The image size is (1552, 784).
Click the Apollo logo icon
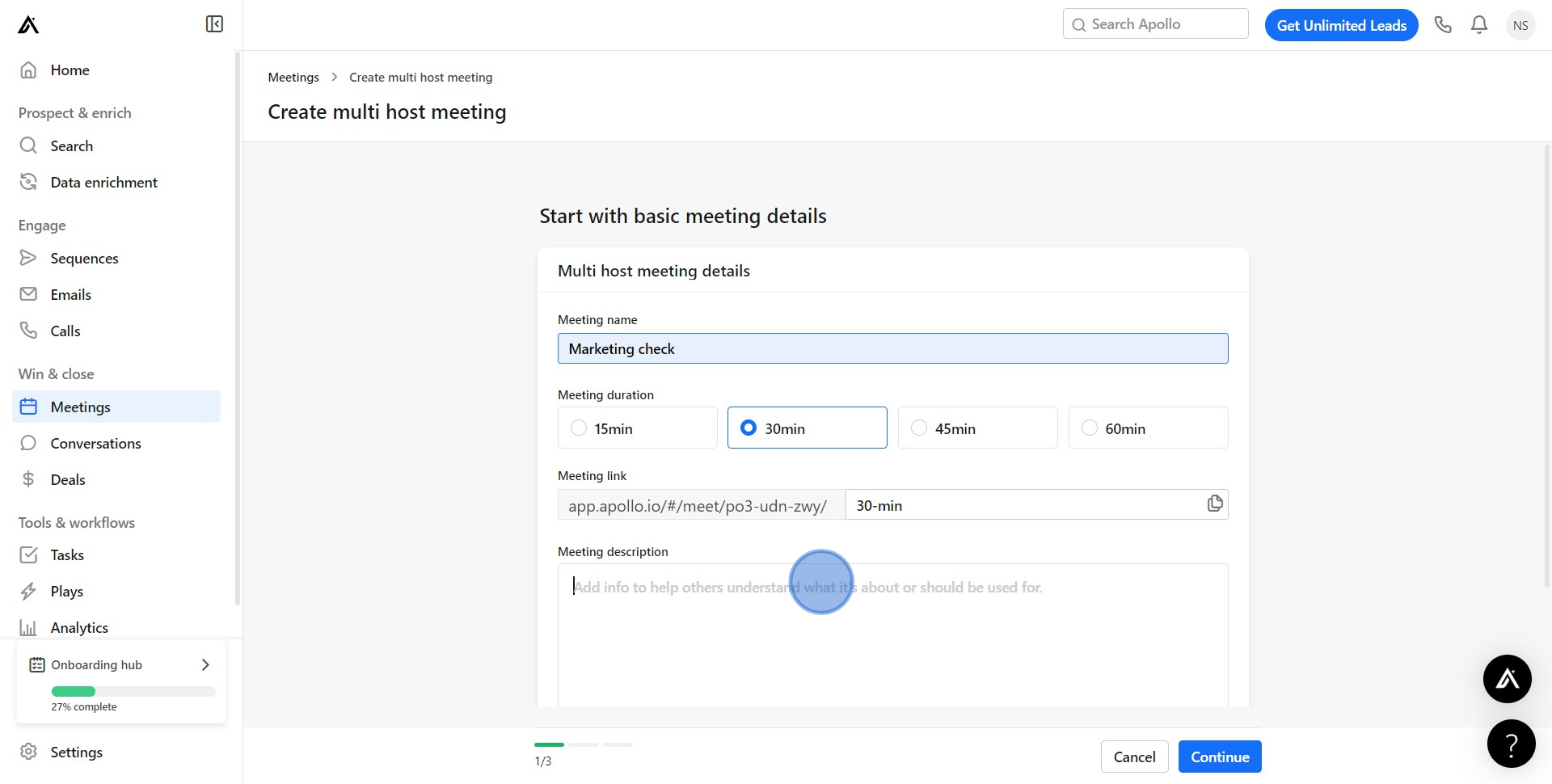[x=28, y=25]
